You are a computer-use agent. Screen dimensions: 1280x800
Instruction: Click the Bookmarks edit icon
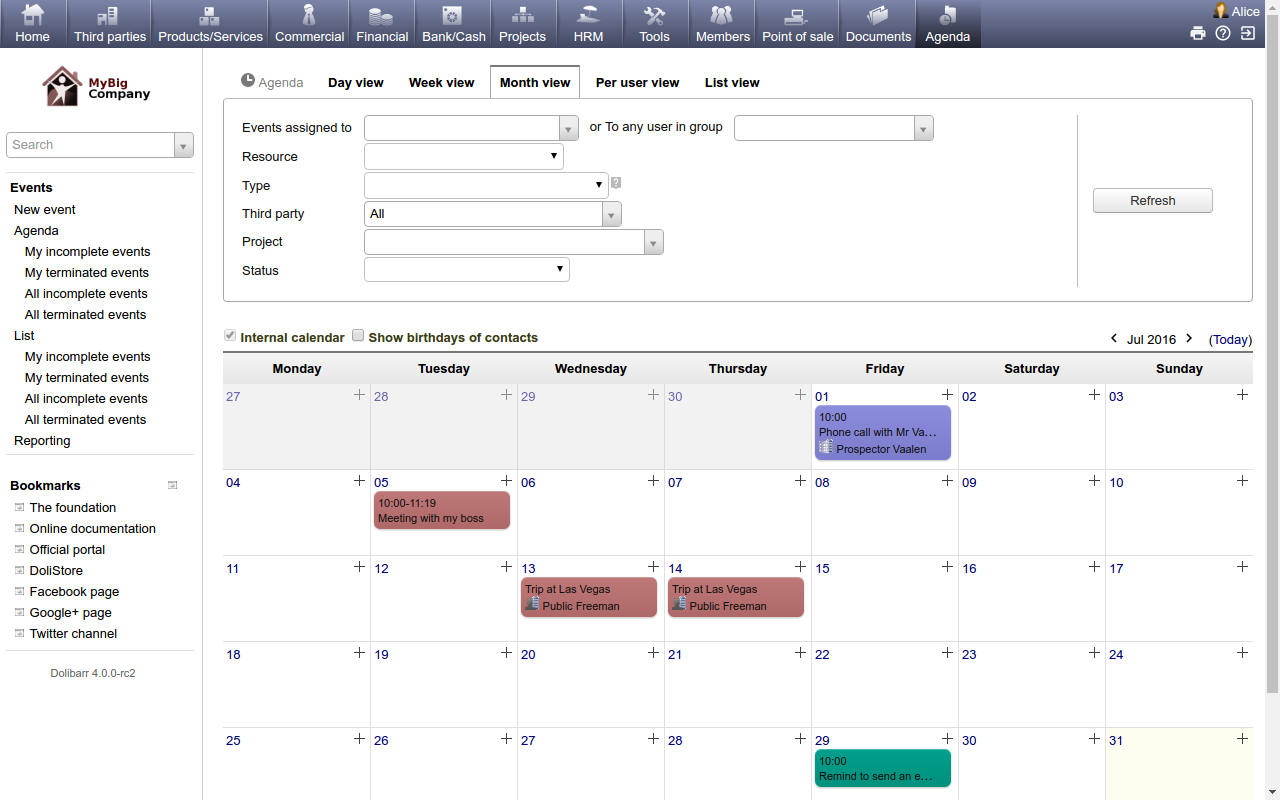pos(172,485)
